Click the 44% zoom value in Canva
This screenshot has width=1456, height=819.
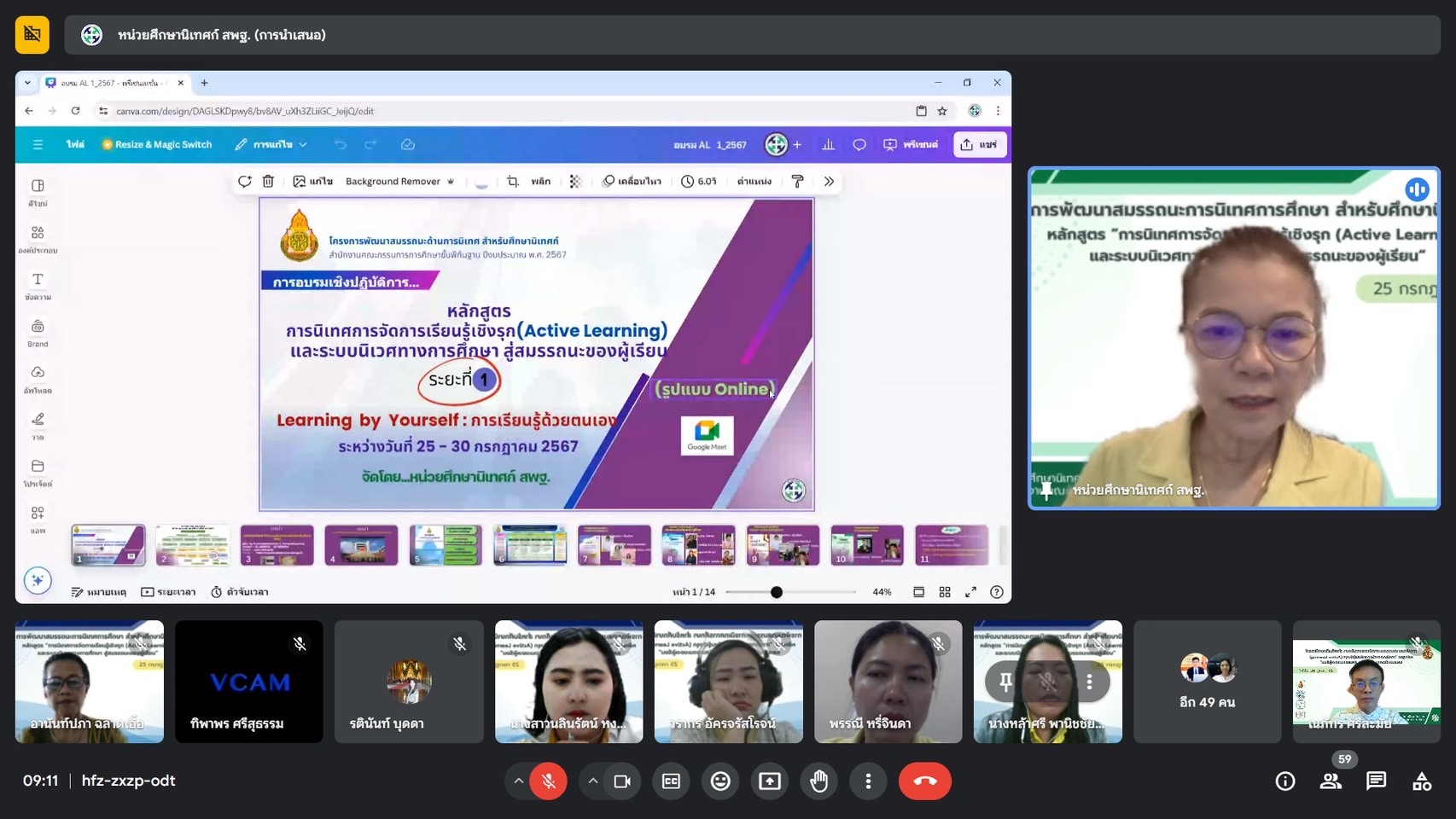pos(882,592)
